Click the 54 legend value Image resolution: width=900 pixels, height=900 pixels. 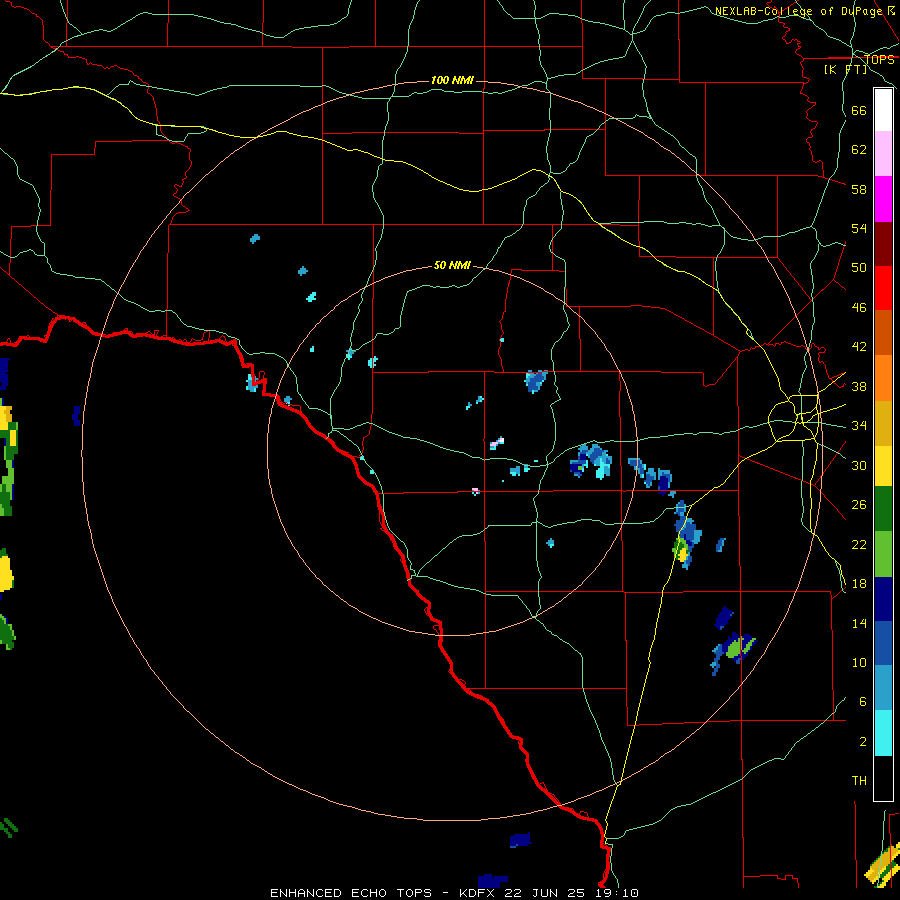pyautogui.click(x=859, y=228)
